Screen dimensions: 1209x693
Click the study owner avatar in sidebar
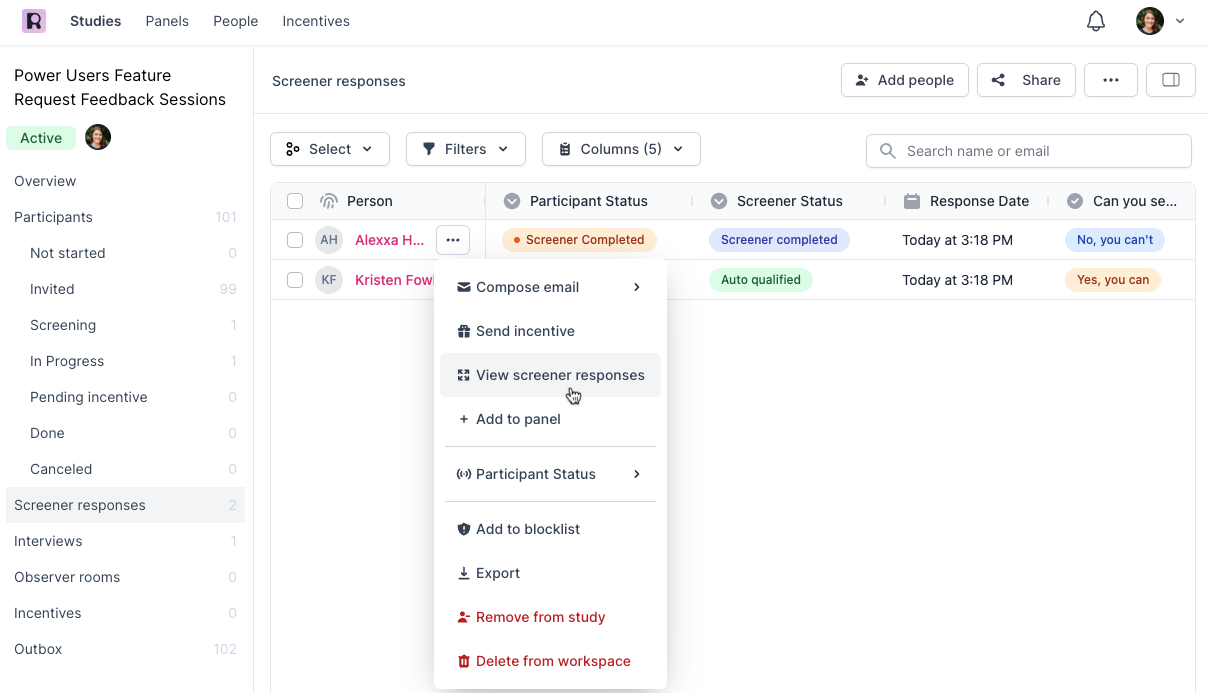click(98, 138)
